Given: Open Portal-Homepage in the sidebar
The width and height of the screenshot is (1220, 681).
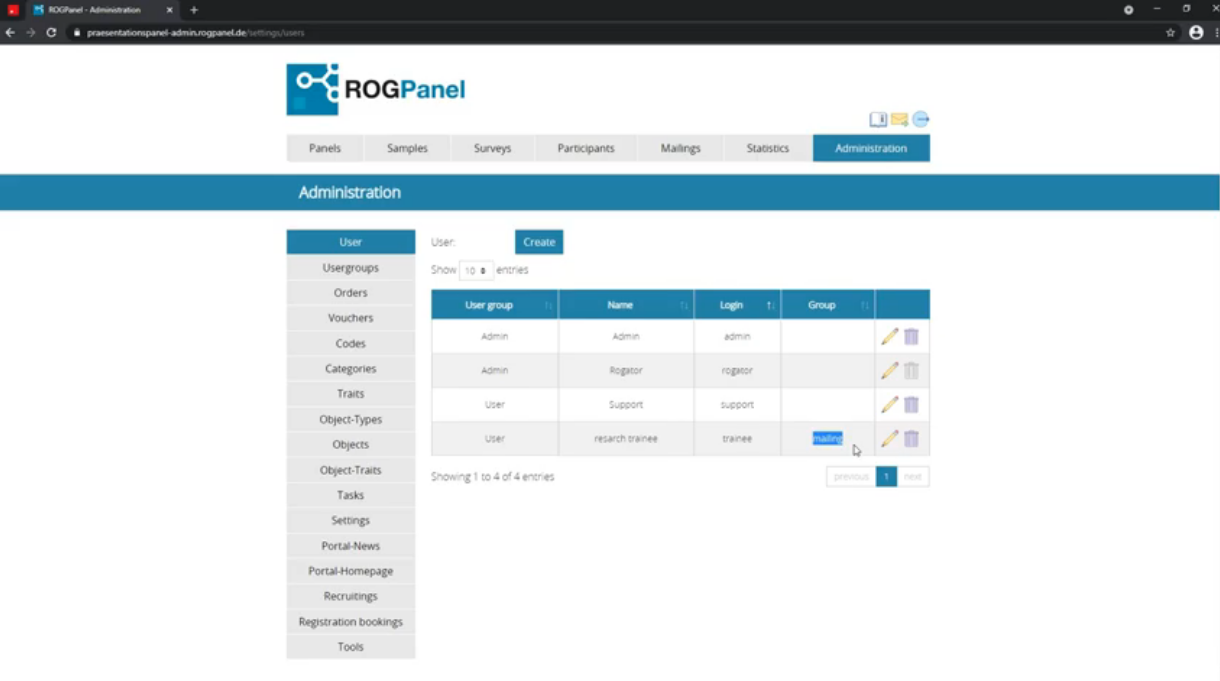Looking at the screenshot, I should 351,571.
